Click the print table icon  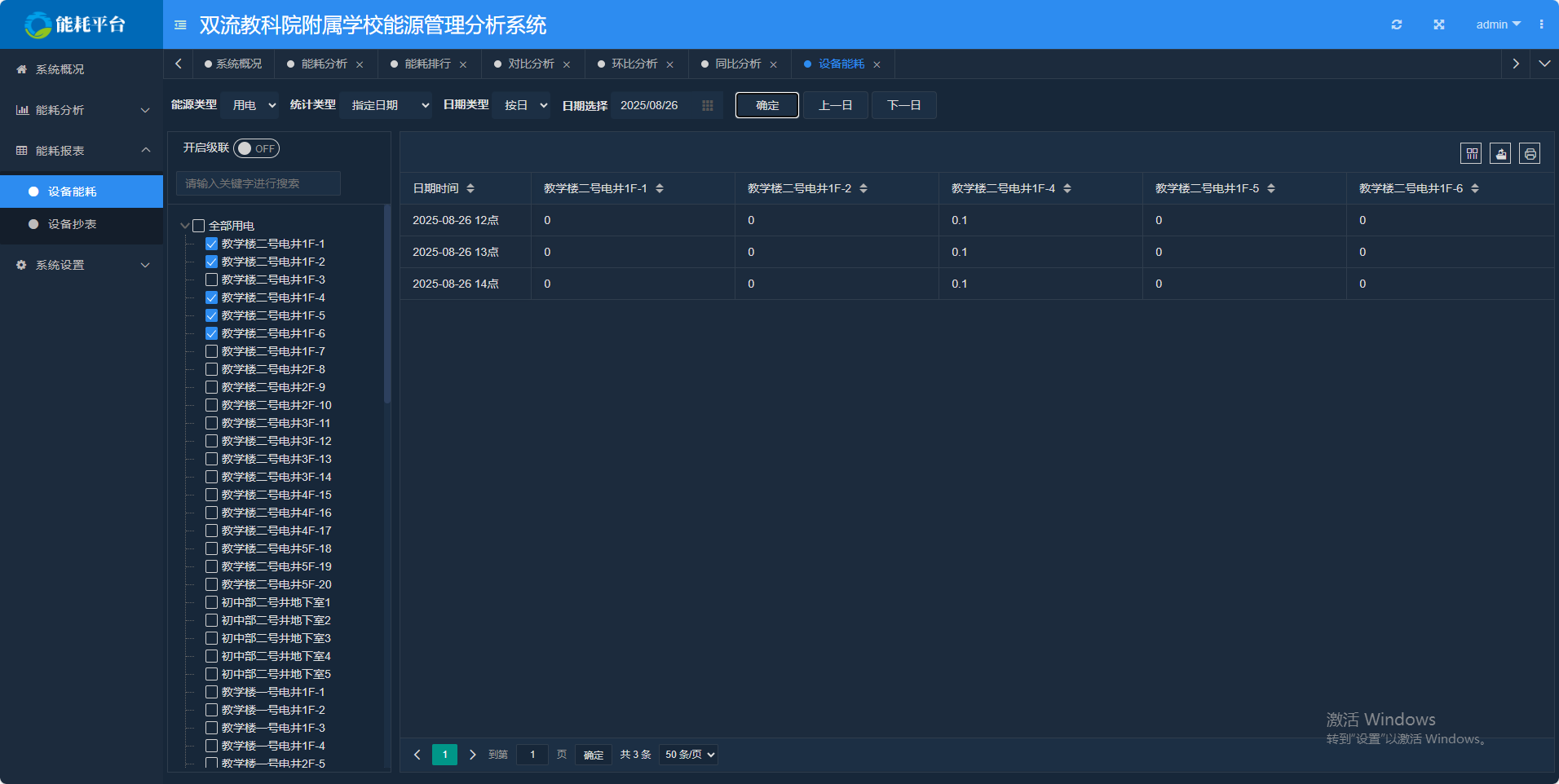(x=1530, y=153)
